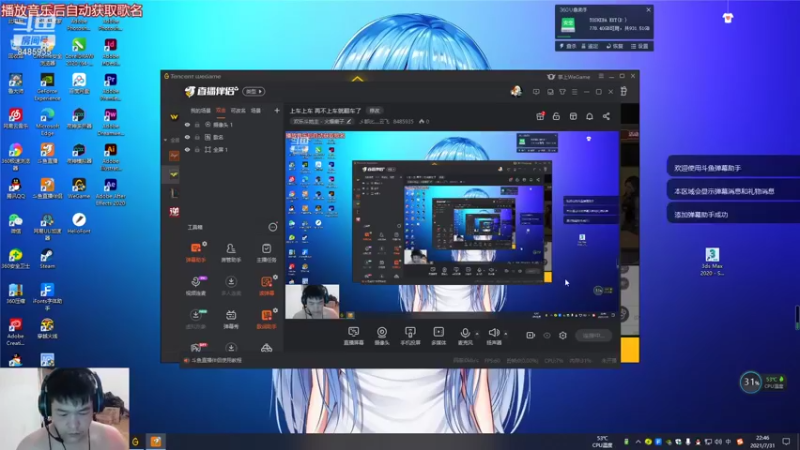
Task: Click the car-shaped tool icon in the toolbox
Action: click(266, 348)
